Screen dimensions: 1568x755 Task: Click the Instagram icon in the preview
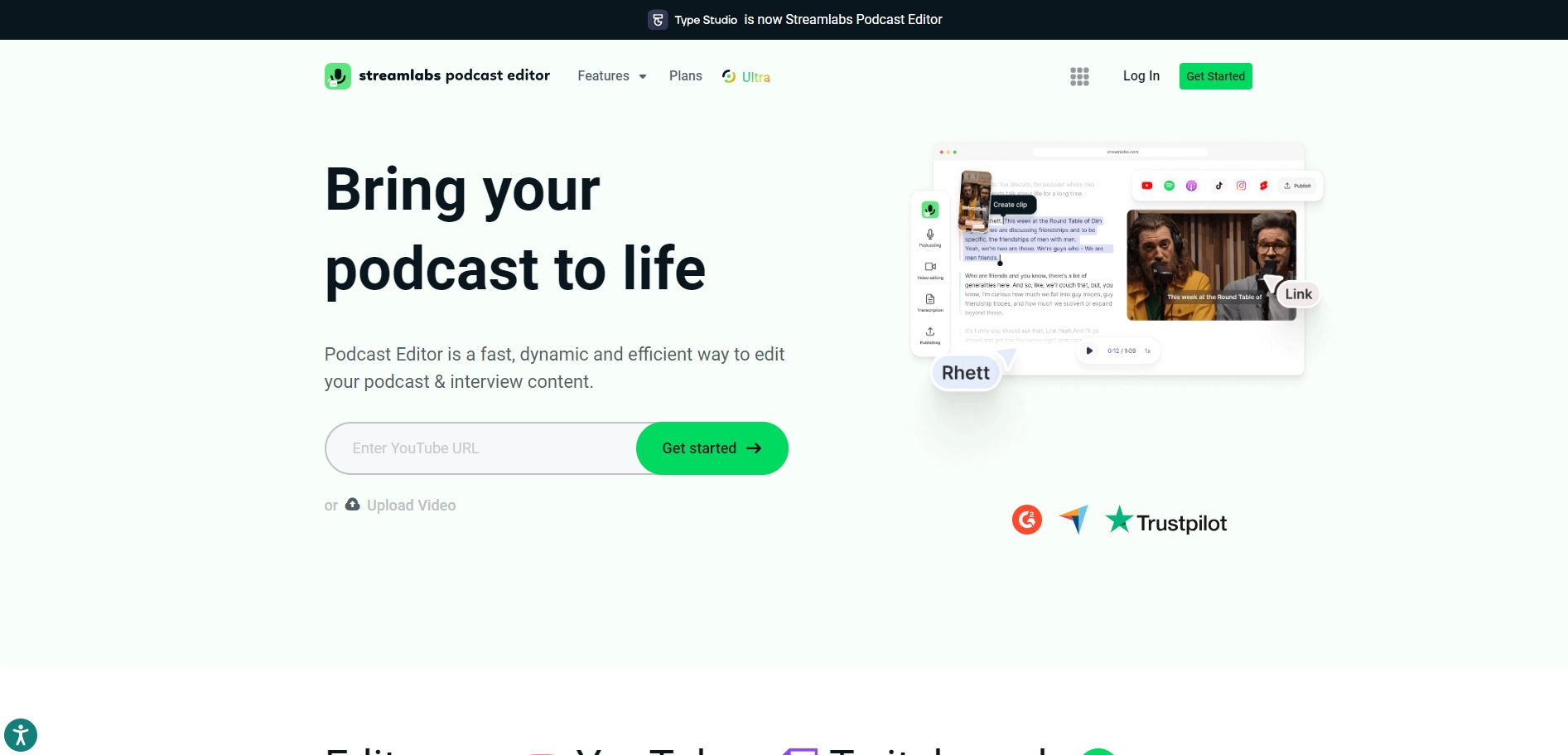pos(1241,186)
